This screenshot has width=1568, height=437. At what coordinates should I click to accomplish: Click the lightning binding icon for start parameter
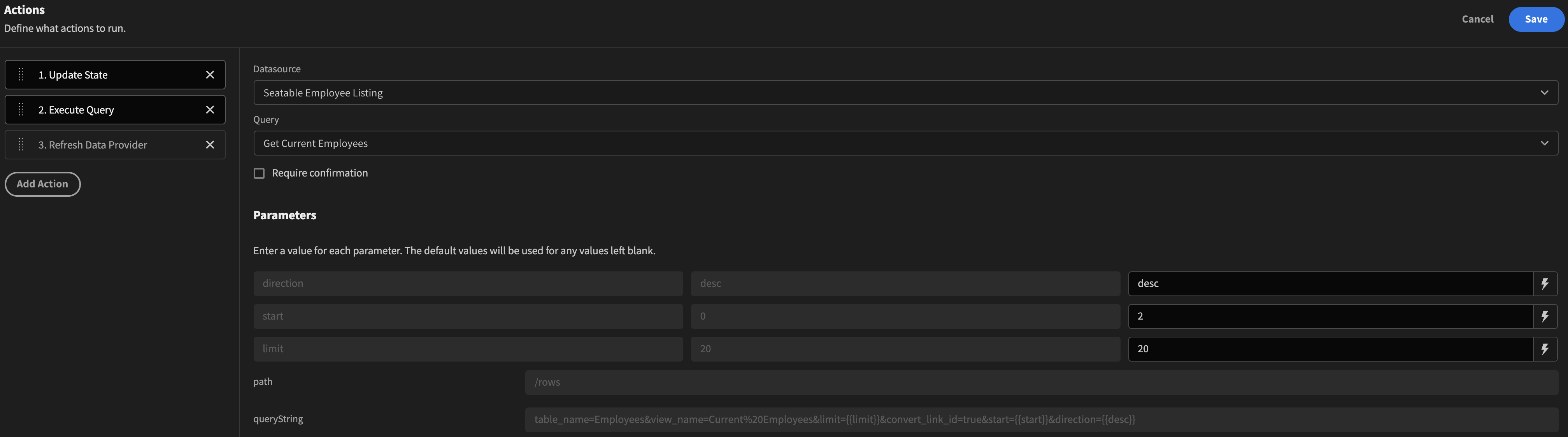pyautogui.click(x=1545, y=316)
